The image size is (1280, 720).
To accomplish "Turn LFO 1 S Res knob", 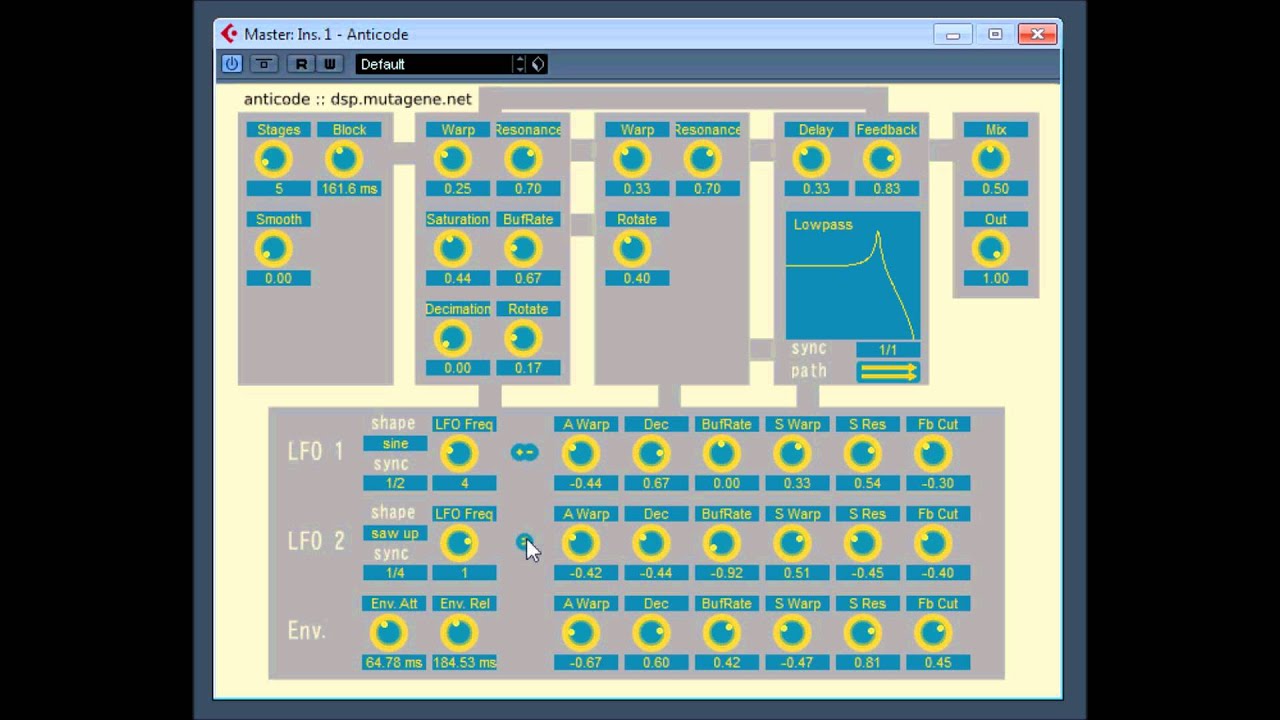I will pyautogui.click(x=862, y=453).
